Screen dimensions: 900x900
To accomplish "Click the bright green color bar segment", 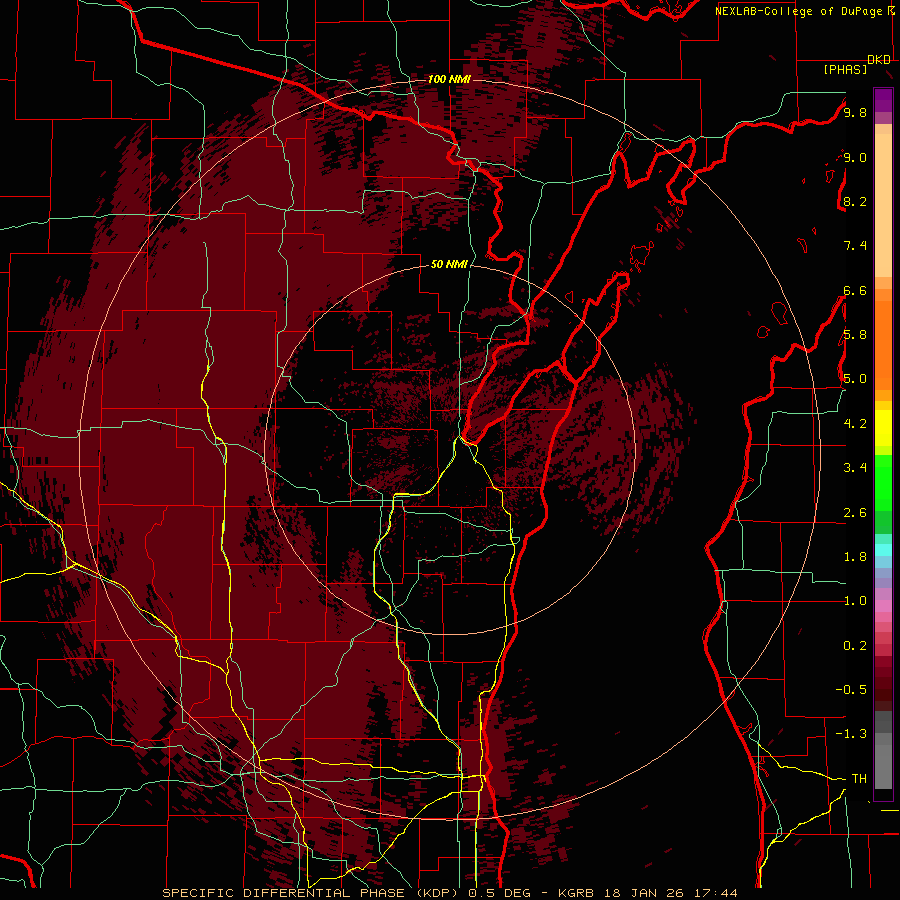I will click(x=883, y=482).
